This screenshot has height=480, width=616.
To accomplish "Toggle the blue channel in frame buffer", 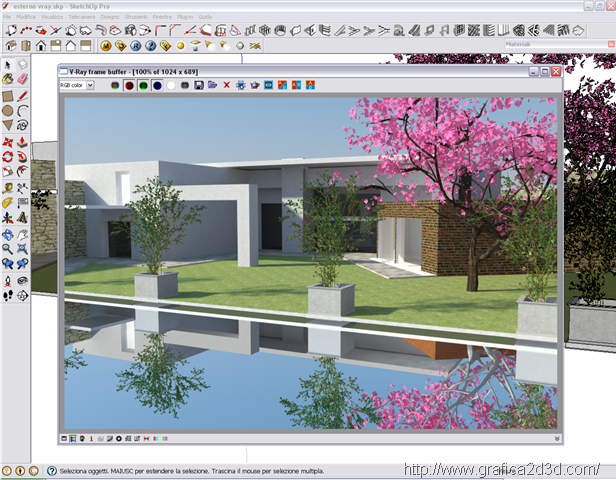I will tap(157, 86).
